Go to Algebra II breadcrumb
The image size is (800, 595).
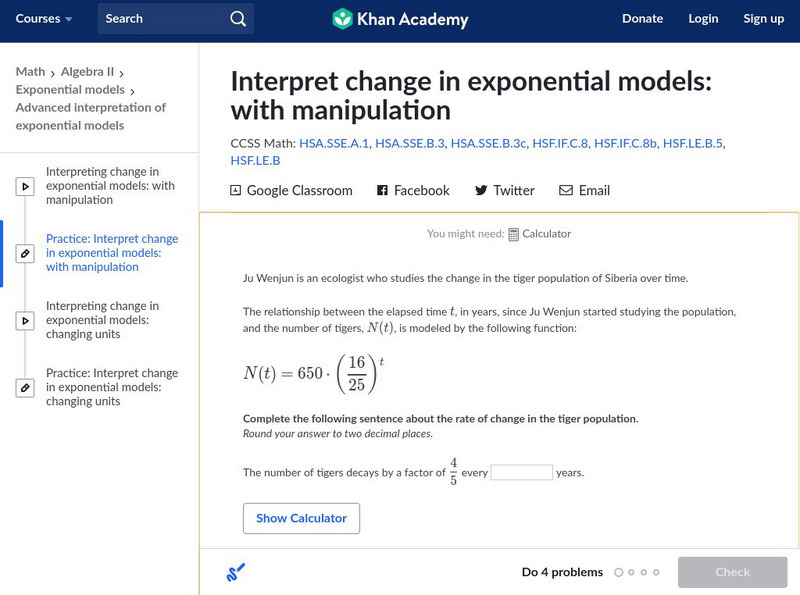coord(88,72)
